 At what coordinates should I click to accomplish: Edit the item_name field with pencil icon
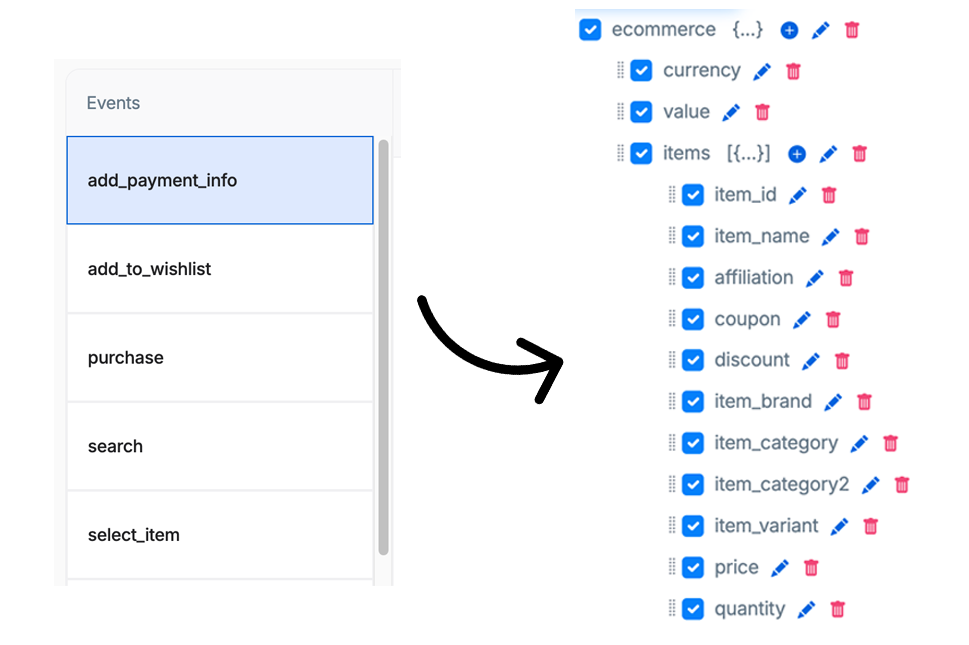pyautogui.click(x=830, y=237)
